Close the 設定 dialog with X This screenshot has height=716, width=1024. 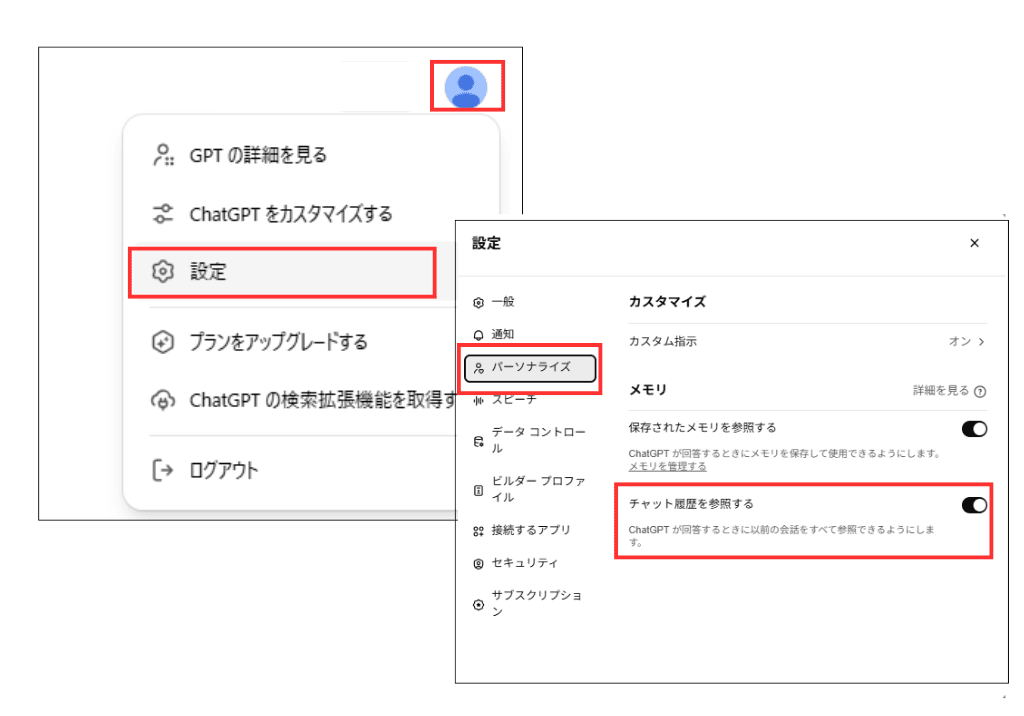(x=974, y=243)
